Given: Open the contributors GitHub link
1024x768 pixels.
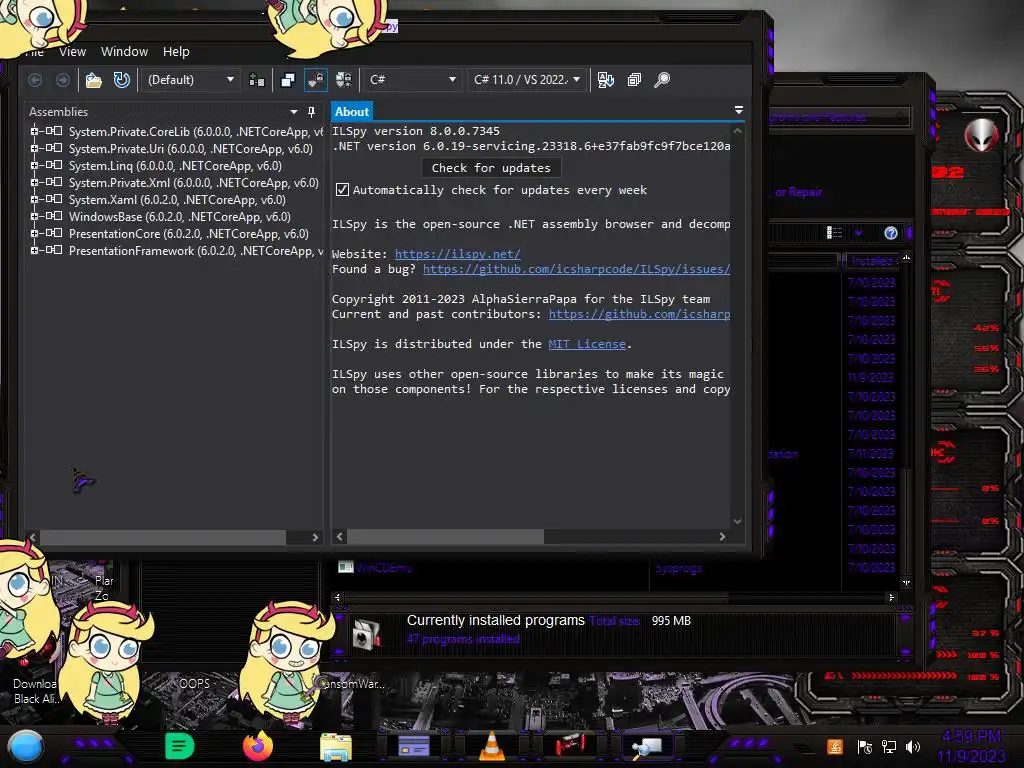Looking at the screenshot, I should tap(639, 314).
